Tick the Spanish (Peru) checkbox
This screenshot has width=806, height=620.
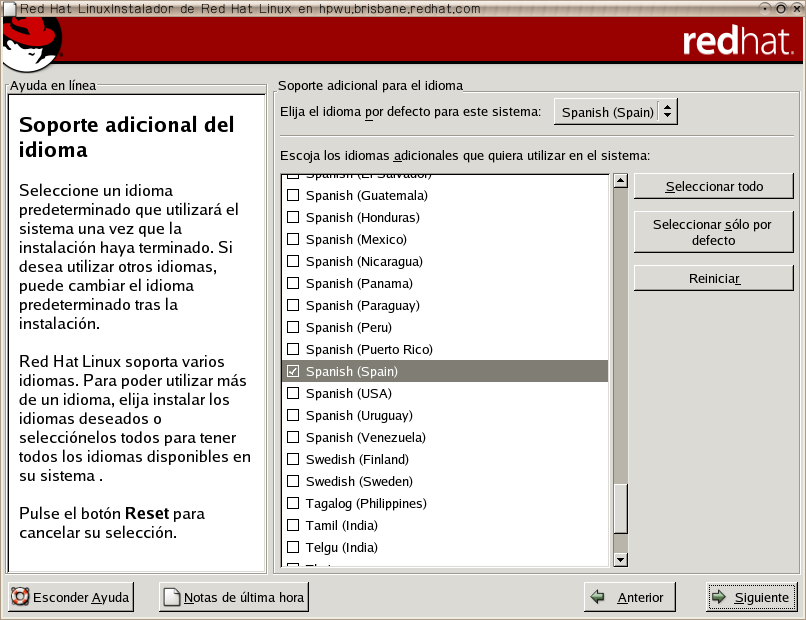(293, 327)
